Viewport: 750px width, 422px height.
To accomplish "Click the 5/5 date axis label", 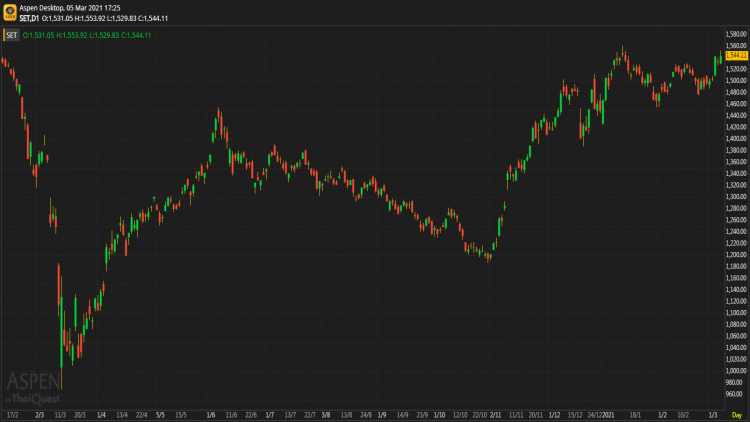I will pyautogui.click(x=160, y=415).
